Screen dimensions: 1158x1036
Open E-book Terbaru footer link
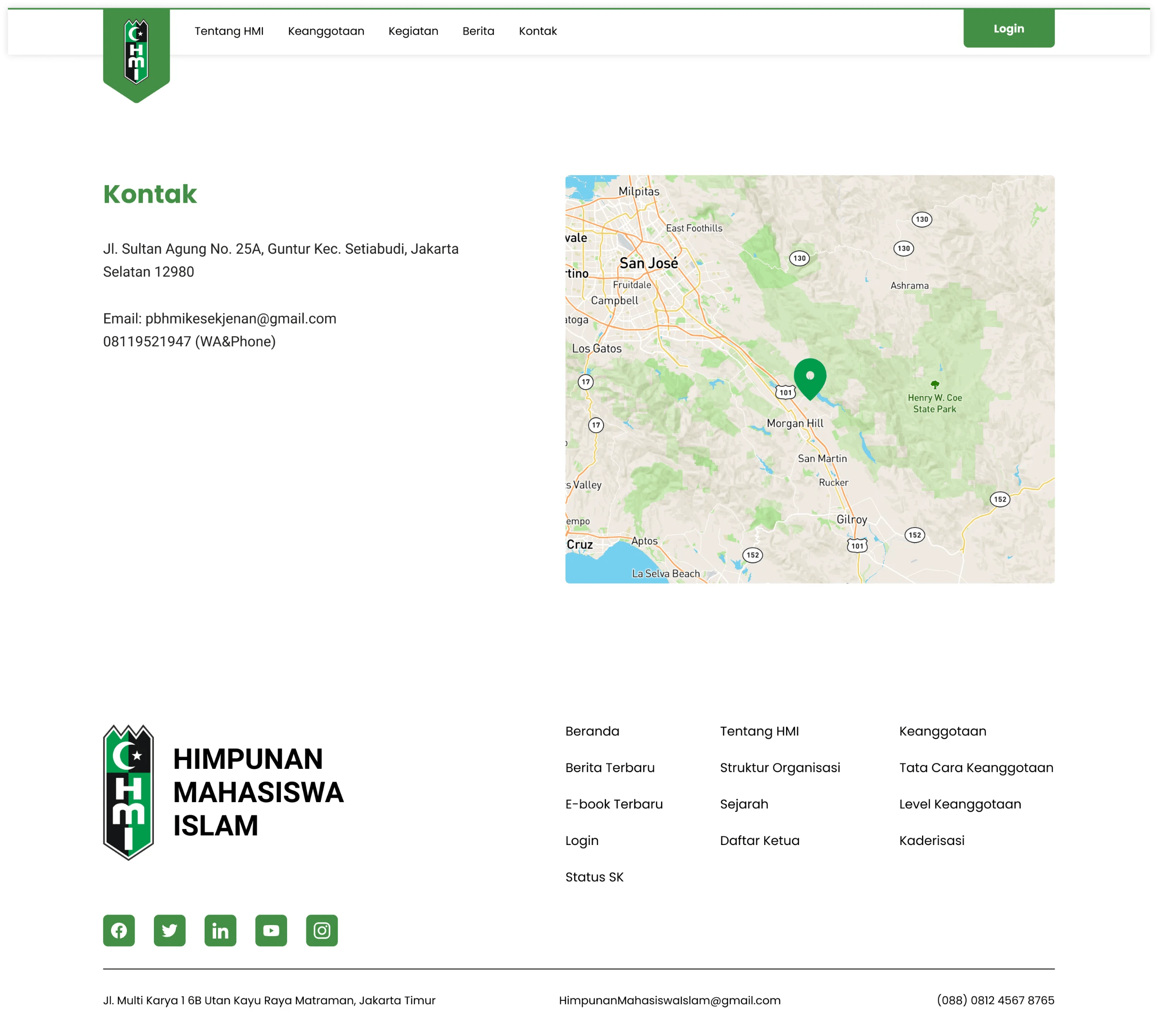[614, 804]
